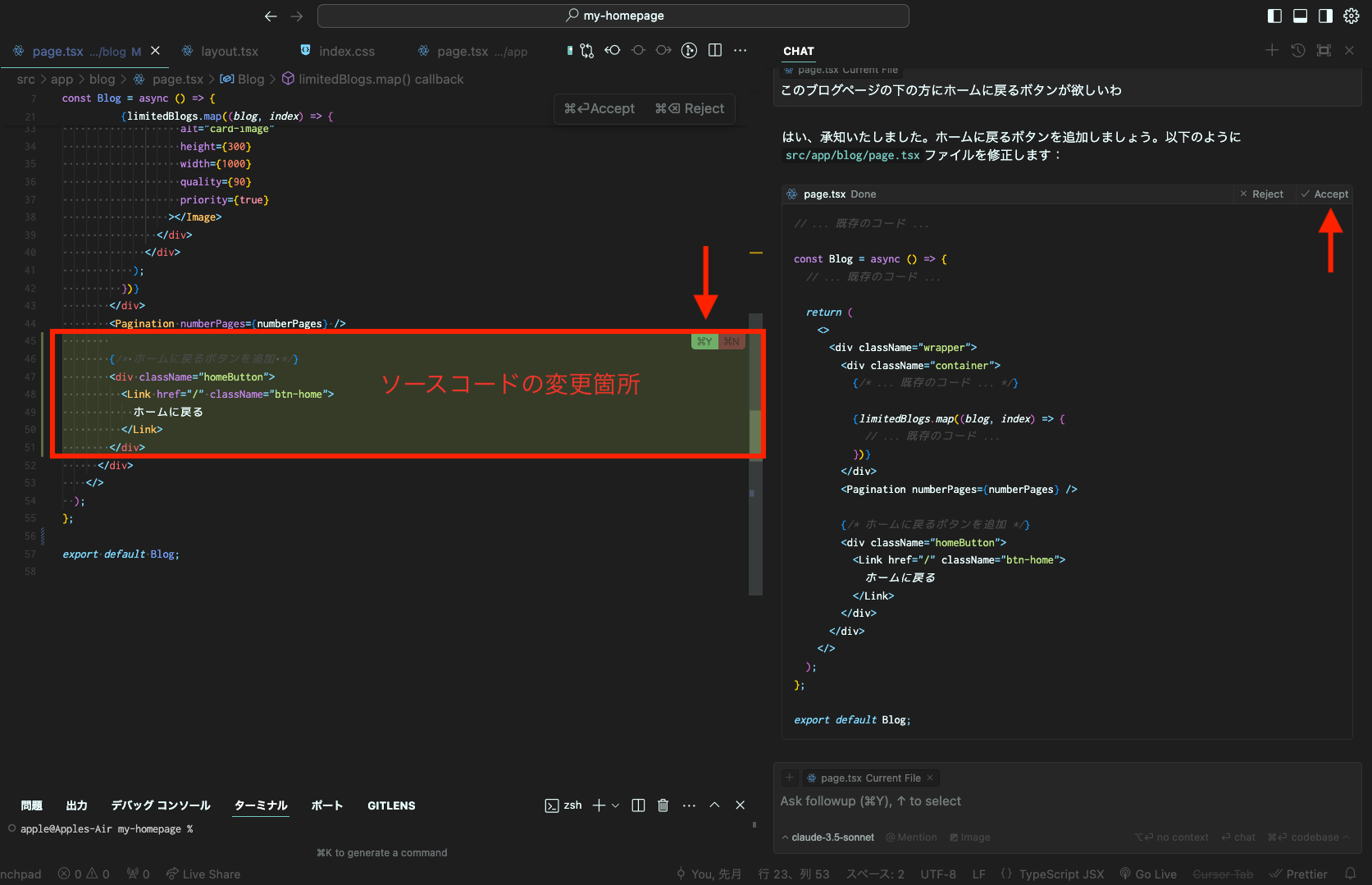
Task: Open the ポート ports tab
Action: tap(327, 805)
